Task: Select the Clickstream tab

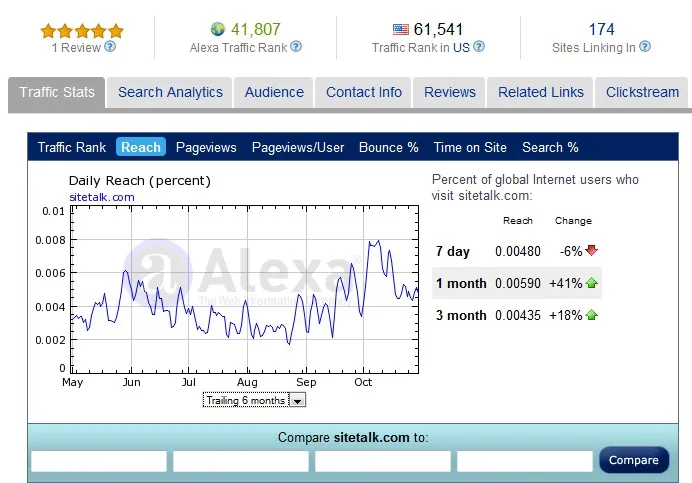Action: [x=642, y=92]
